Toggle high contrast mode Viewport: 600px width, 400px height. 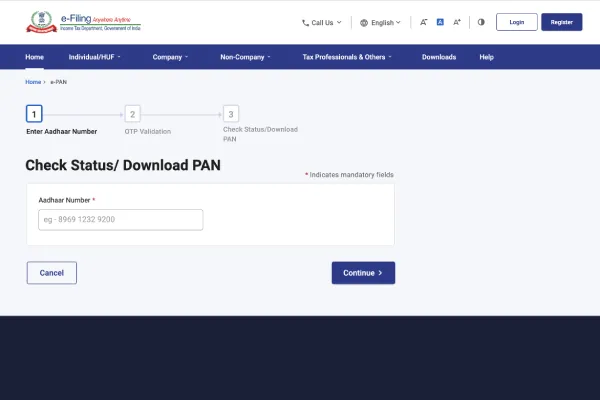coord(481,22)
